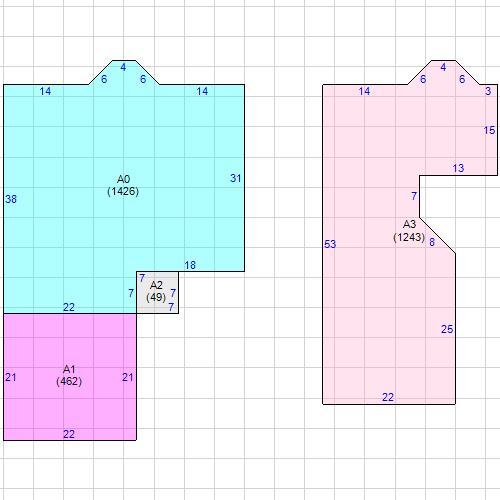The image size is (500, 500).
Task: Click the 18 dimension label on A0
Action: tap(190, 265)
